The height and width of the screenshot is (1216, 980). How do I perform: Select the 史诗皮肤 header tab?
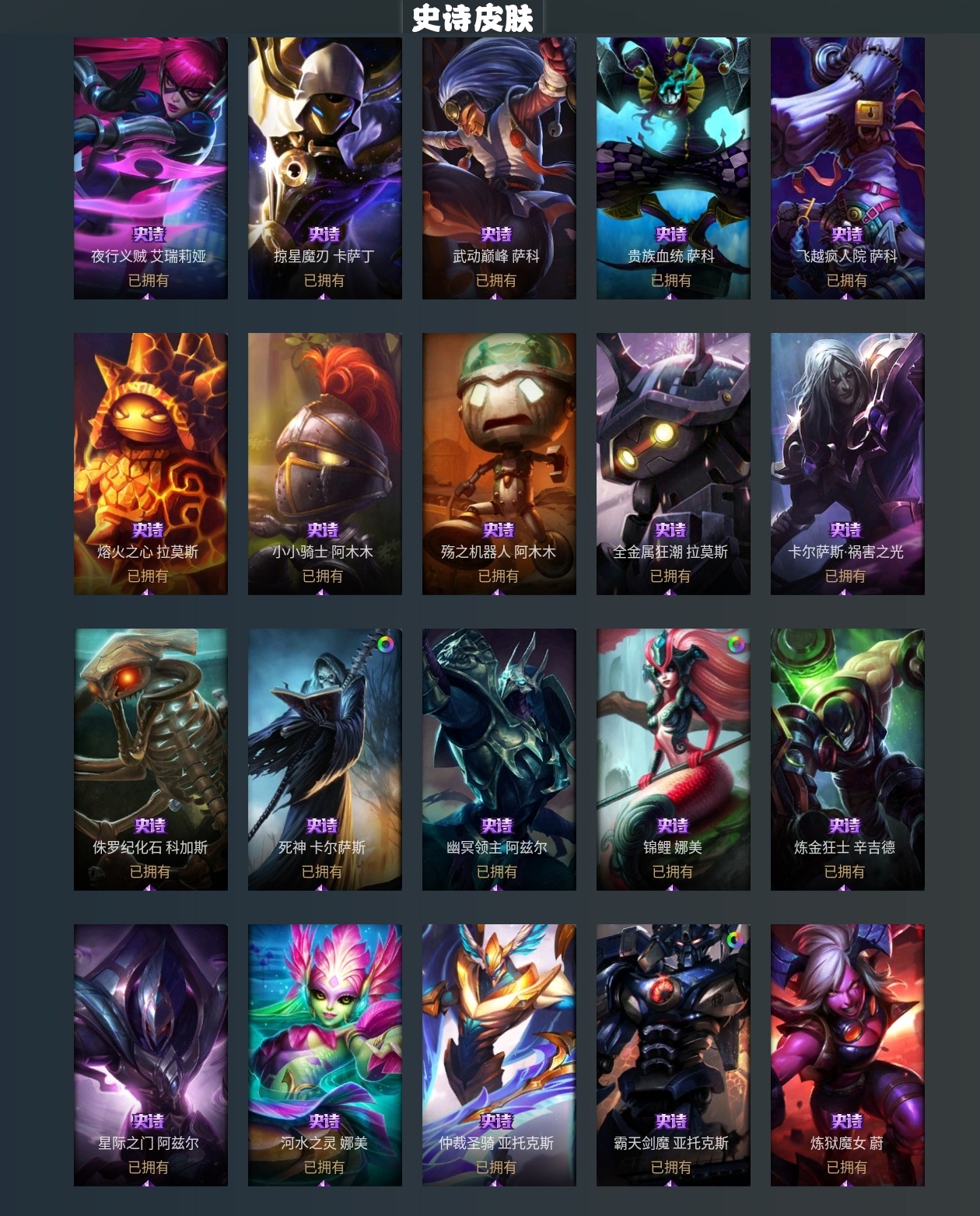[x=472, y=18]
